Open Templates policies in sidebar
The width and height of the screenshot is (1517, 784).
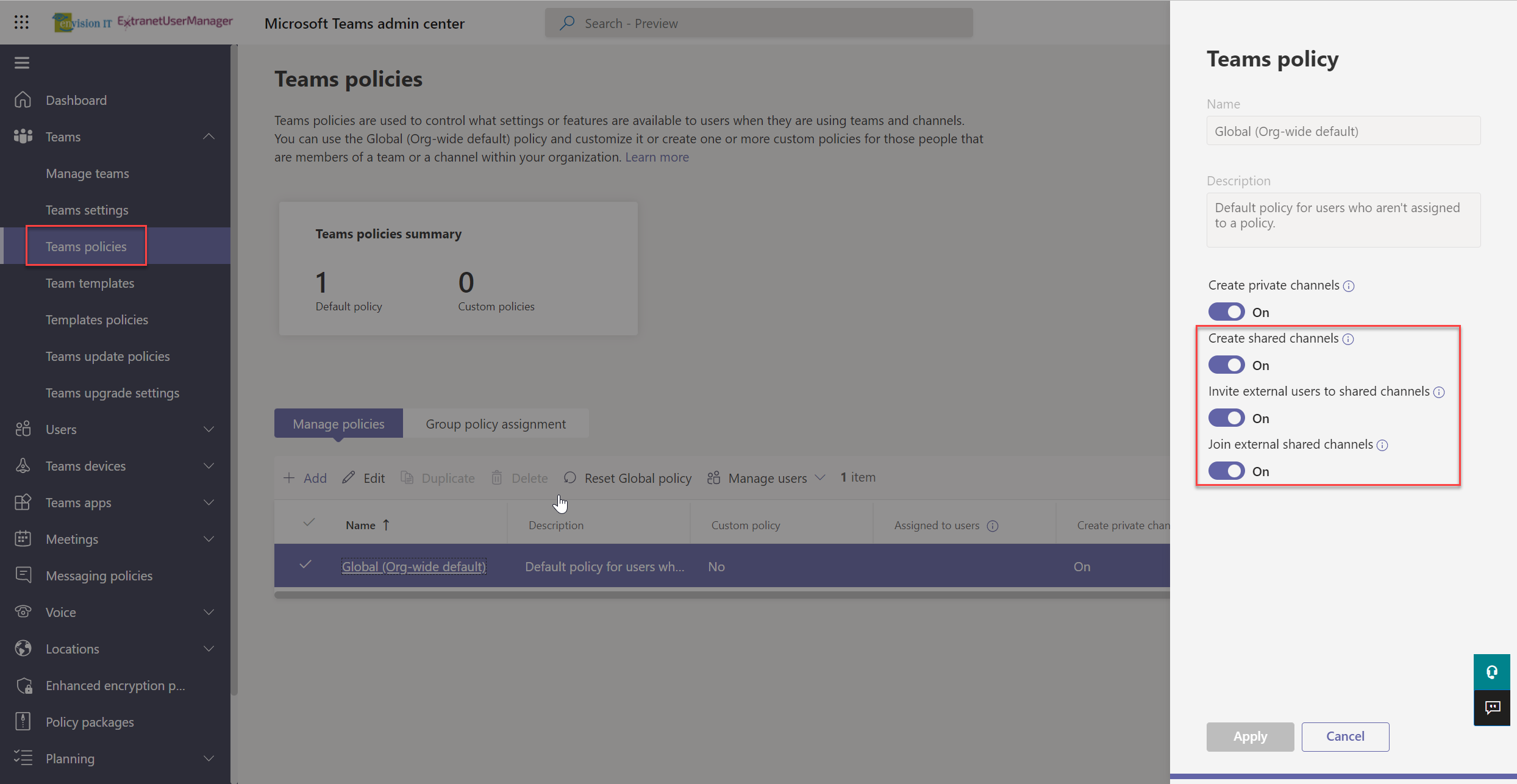click(x=97, y=319)
